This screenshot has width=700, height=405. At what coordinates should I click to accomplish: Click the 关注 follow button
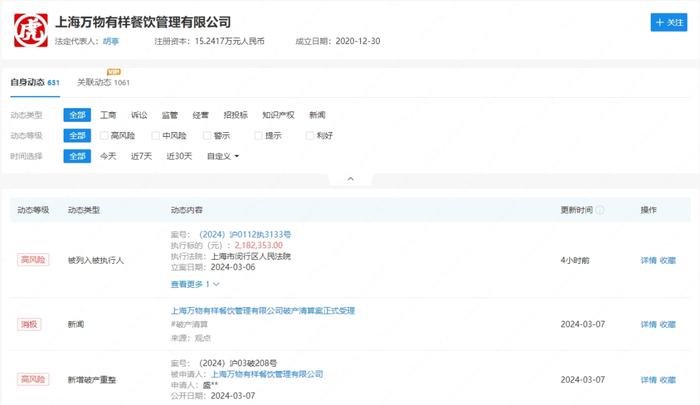click(668, 22)
